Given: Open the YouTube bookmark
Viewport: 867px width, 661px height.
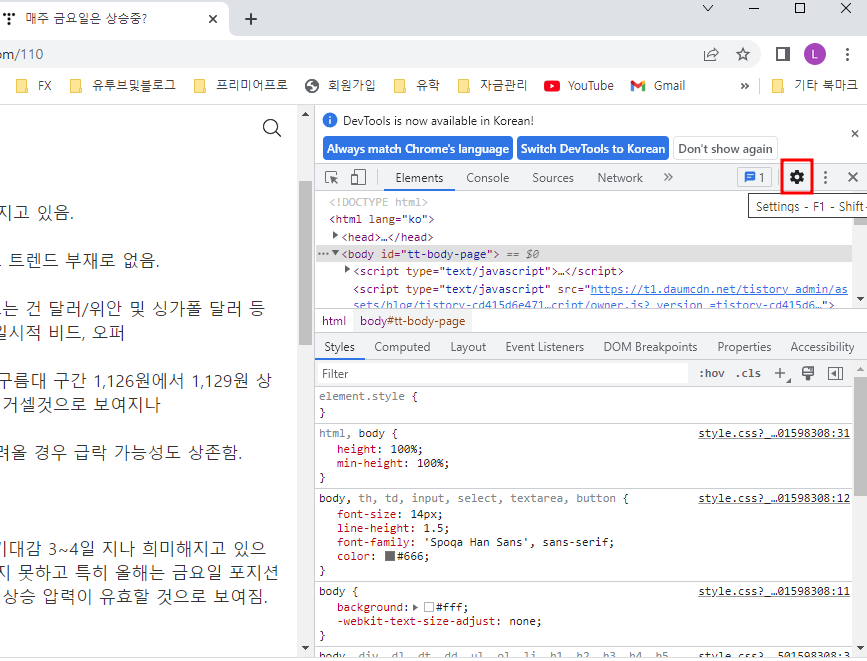Looking at the screenshot, I should (x=579, y=86).
